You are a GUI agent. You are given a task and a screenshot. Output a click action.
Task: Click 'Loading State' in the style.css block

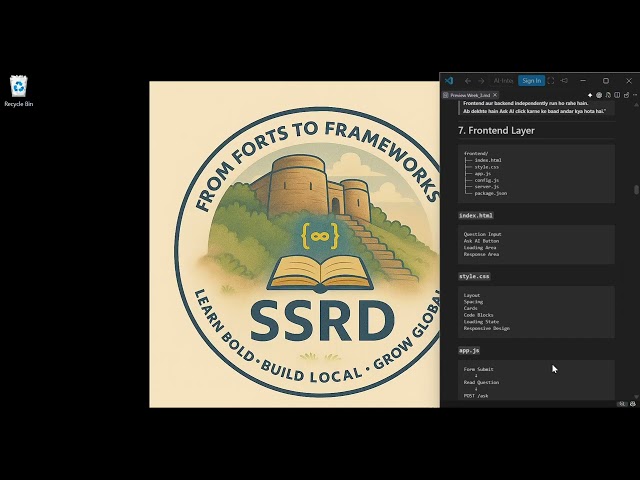click(x=481, y=322)
